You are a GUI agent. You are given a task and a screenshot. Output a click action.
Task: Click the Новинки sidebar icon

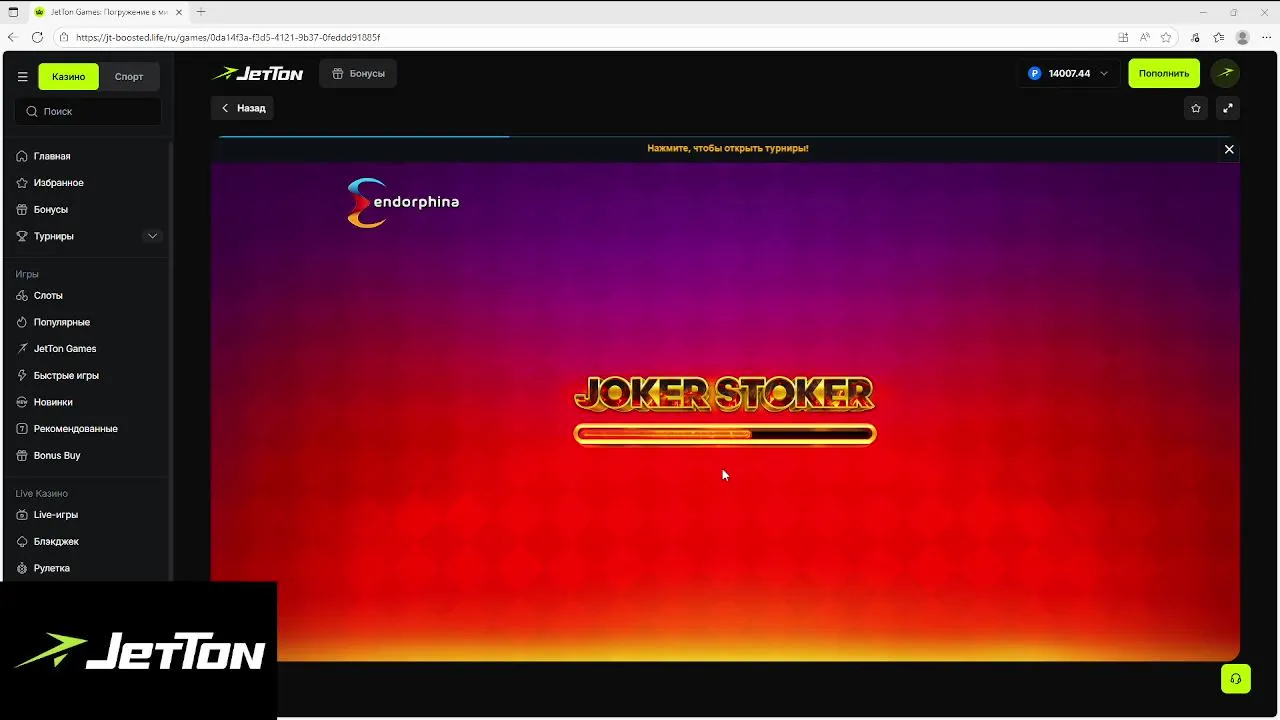pyautogui.click(x=22, y=402)
